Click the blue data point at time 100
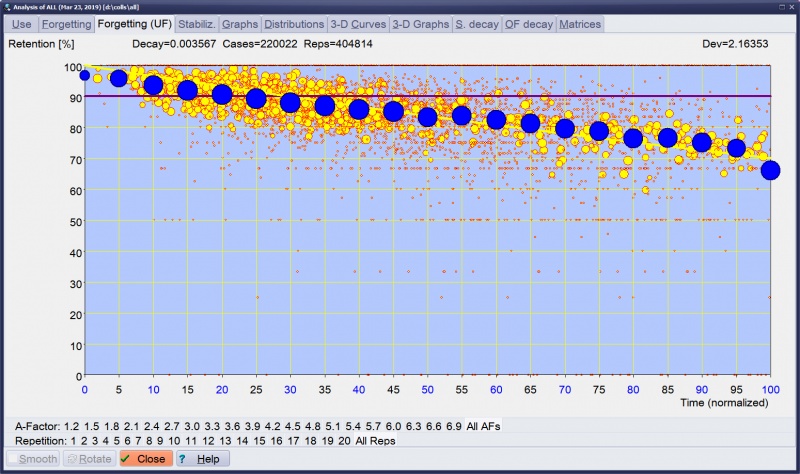 click(x=770, y=170)
